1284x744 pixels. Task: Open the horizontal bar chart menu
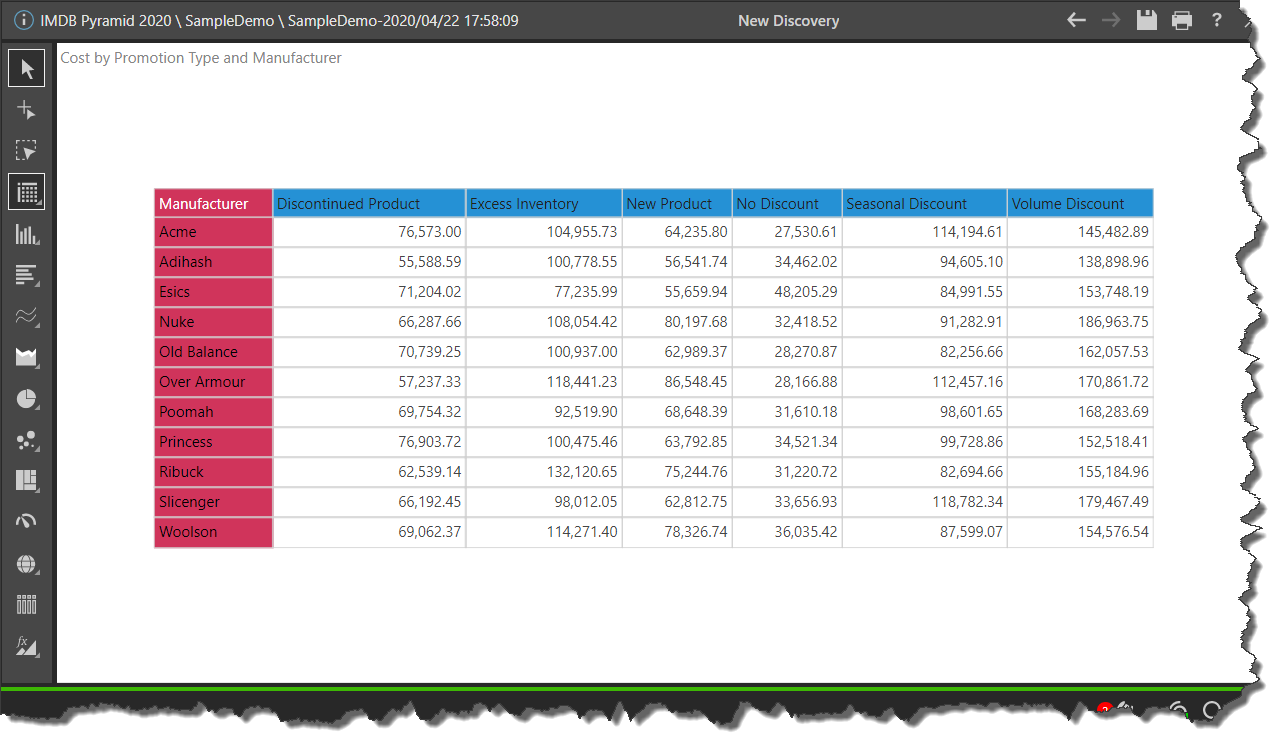27,275
